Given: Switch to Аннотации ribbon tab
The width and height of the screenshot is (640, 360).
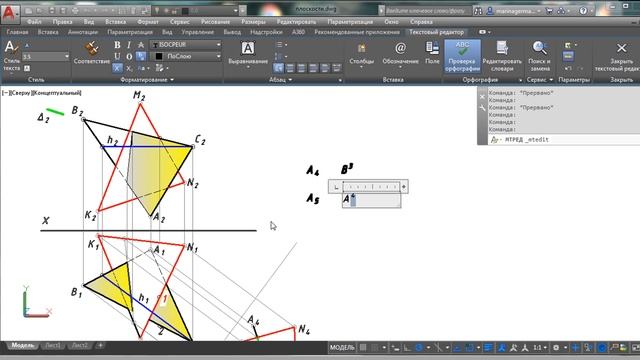Looking at the screenshot, I should point(83,32).
